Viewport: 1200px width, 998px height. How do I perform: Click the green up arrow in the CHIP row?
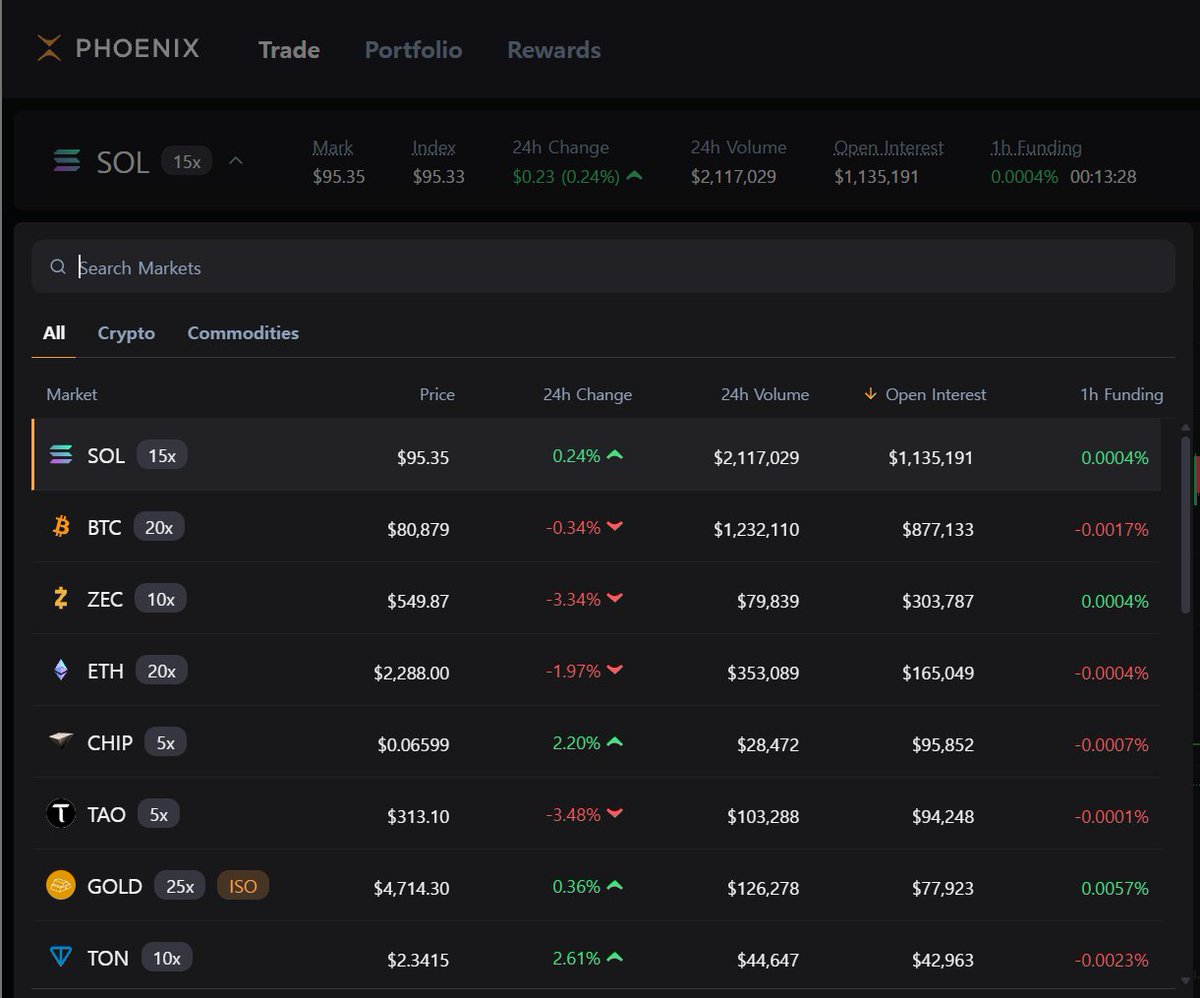615,742
